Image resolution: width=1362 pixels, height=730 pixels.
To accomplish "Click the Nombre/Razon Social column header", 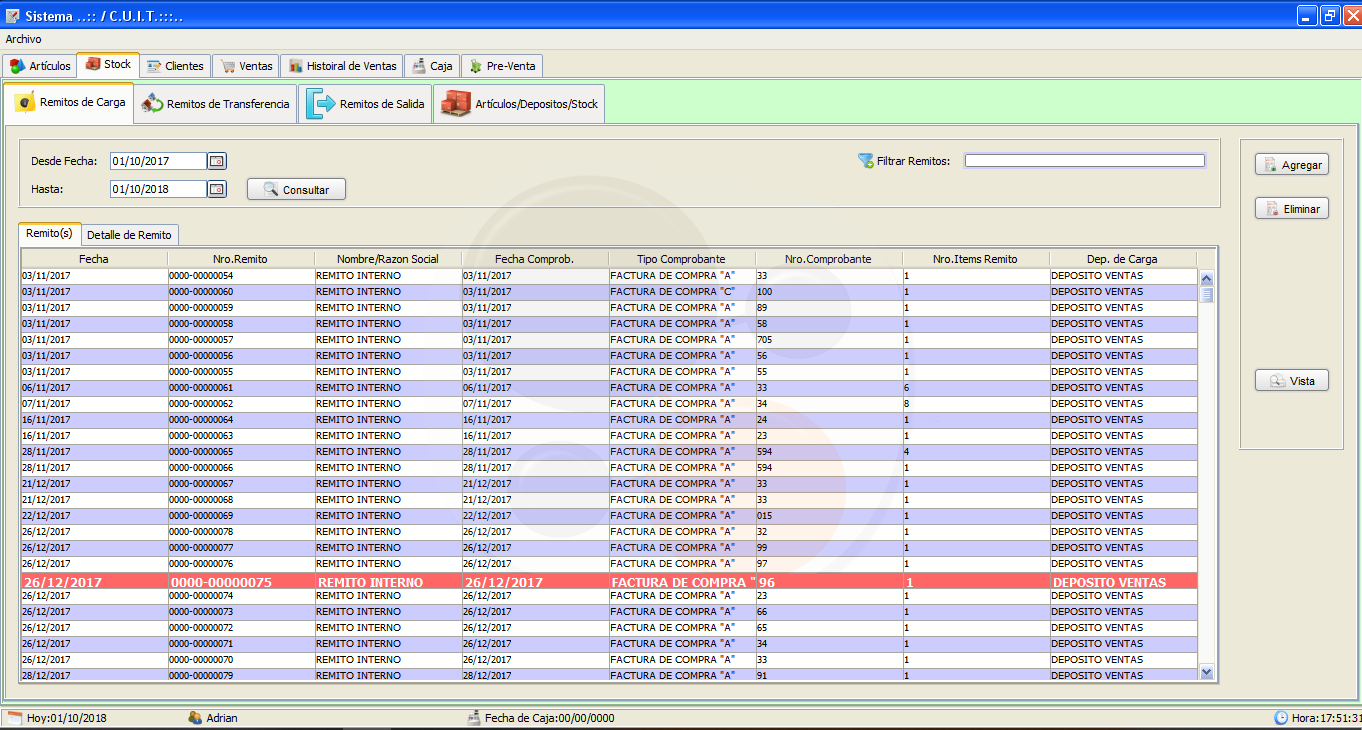I will (388, 259).
